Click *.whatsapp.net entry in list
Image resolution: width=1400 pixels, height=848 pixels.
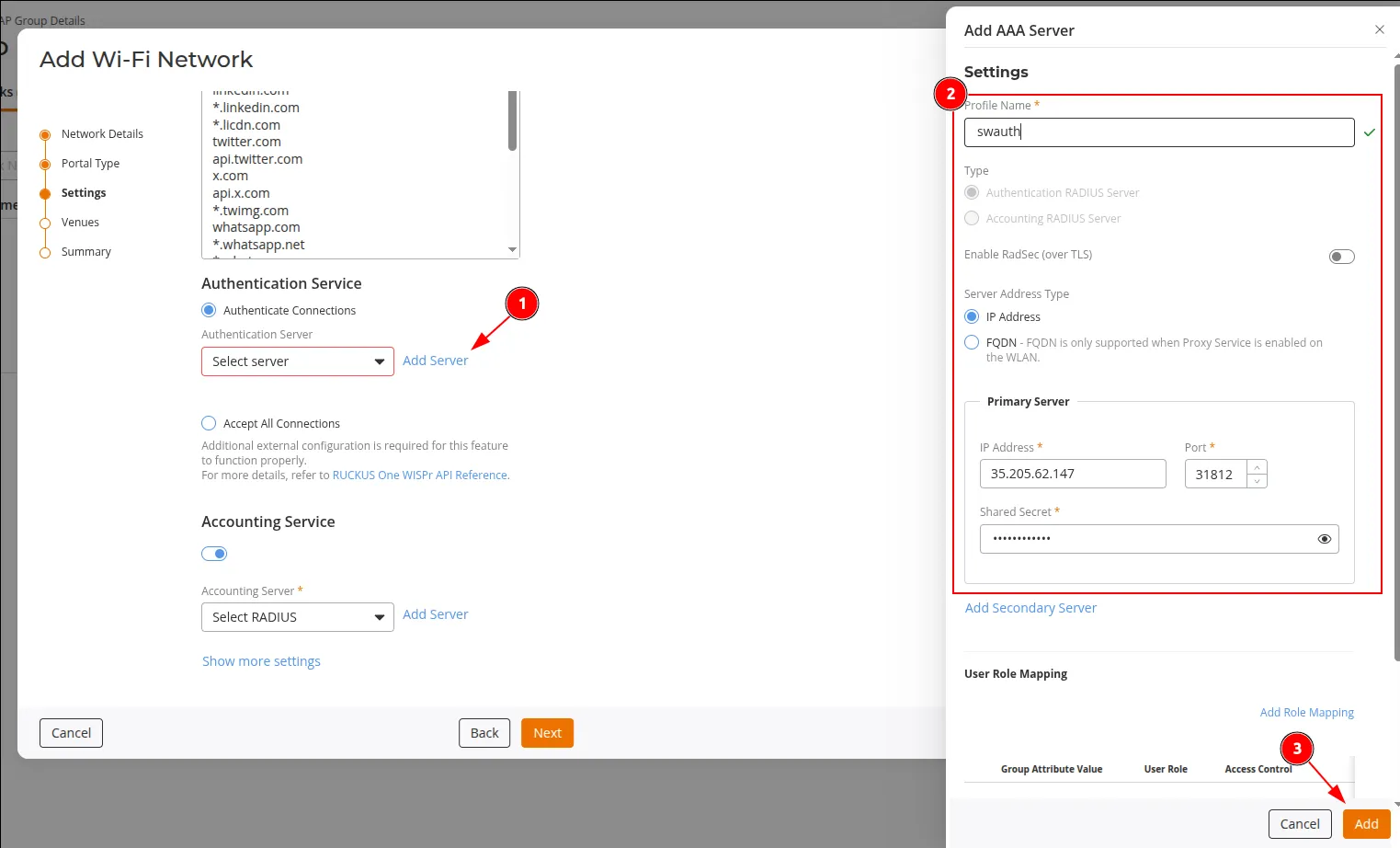pyautogui.click(x=258, y=245)
